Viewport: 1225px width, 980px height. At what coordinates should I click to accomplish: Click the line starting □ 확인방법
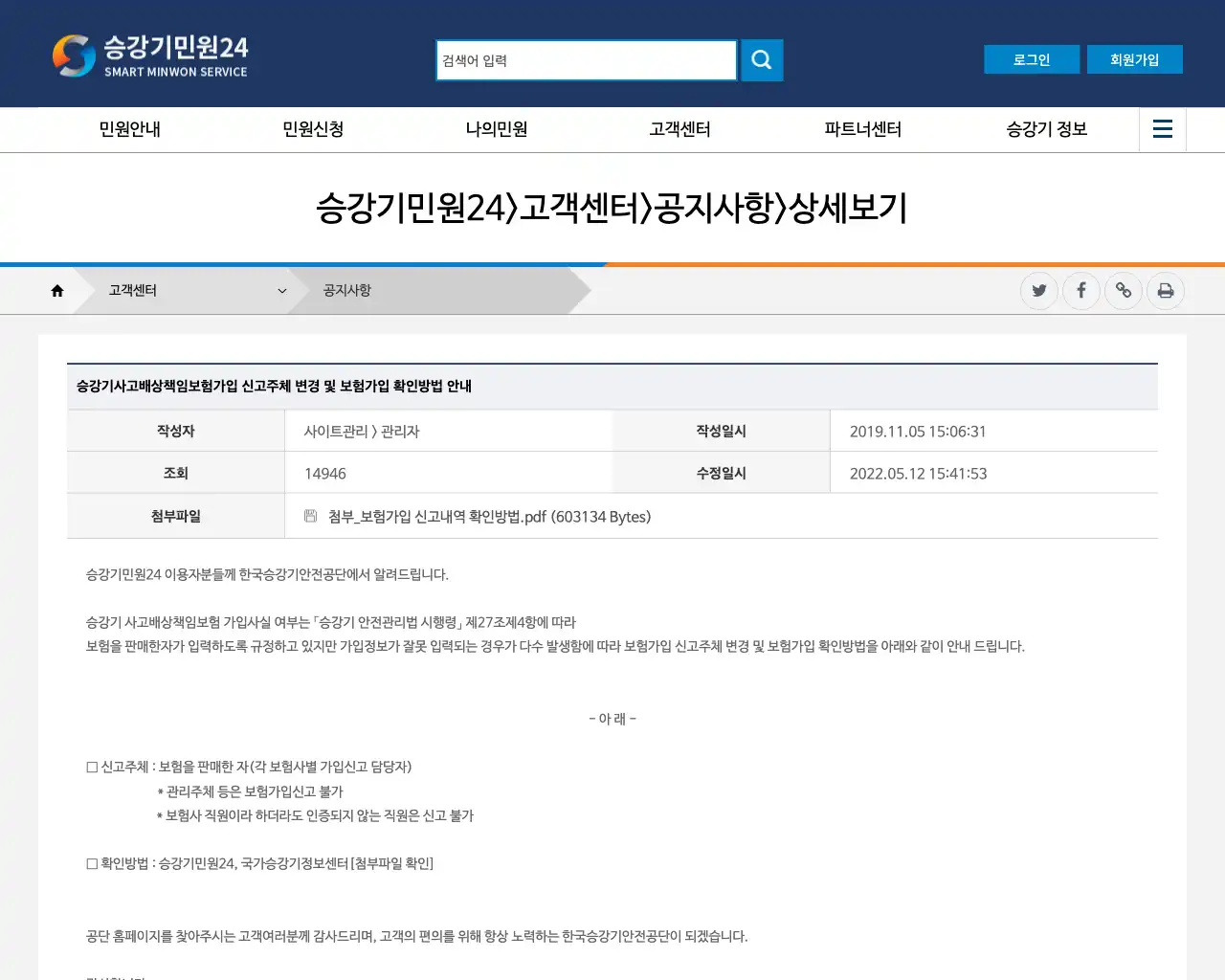point(259,864)
